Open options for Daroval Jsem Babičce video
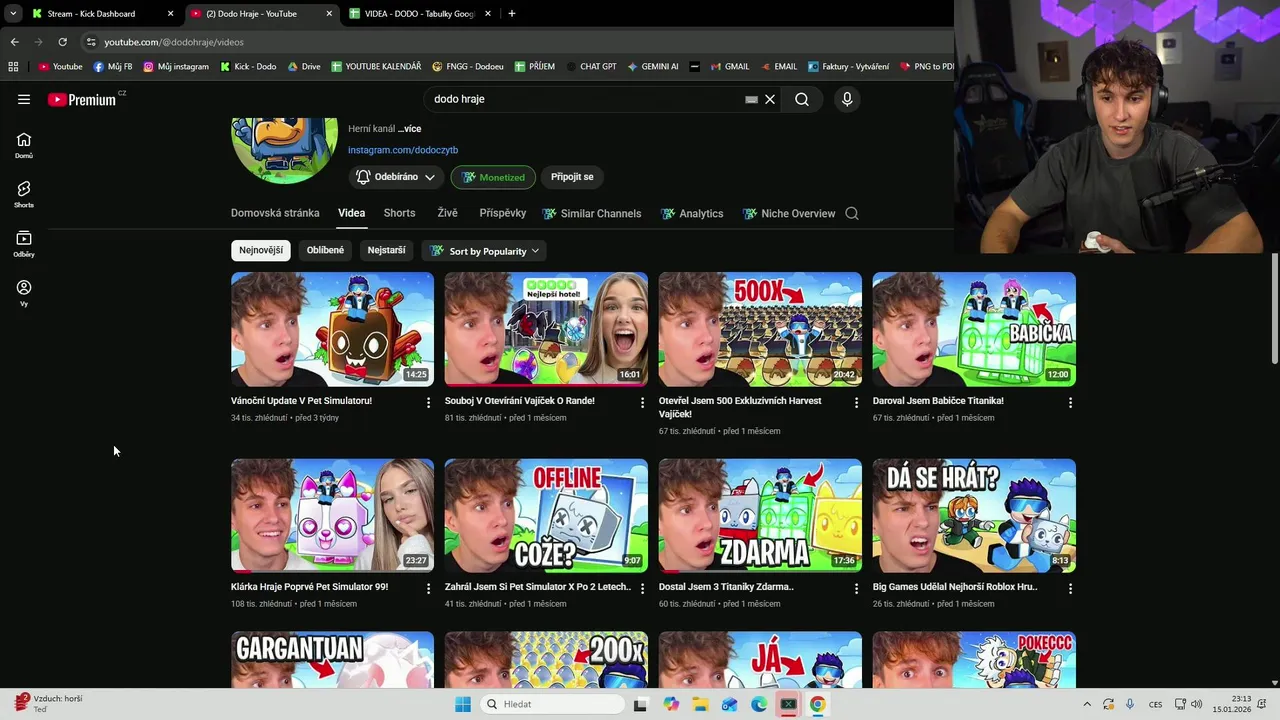 (1070, 402)
